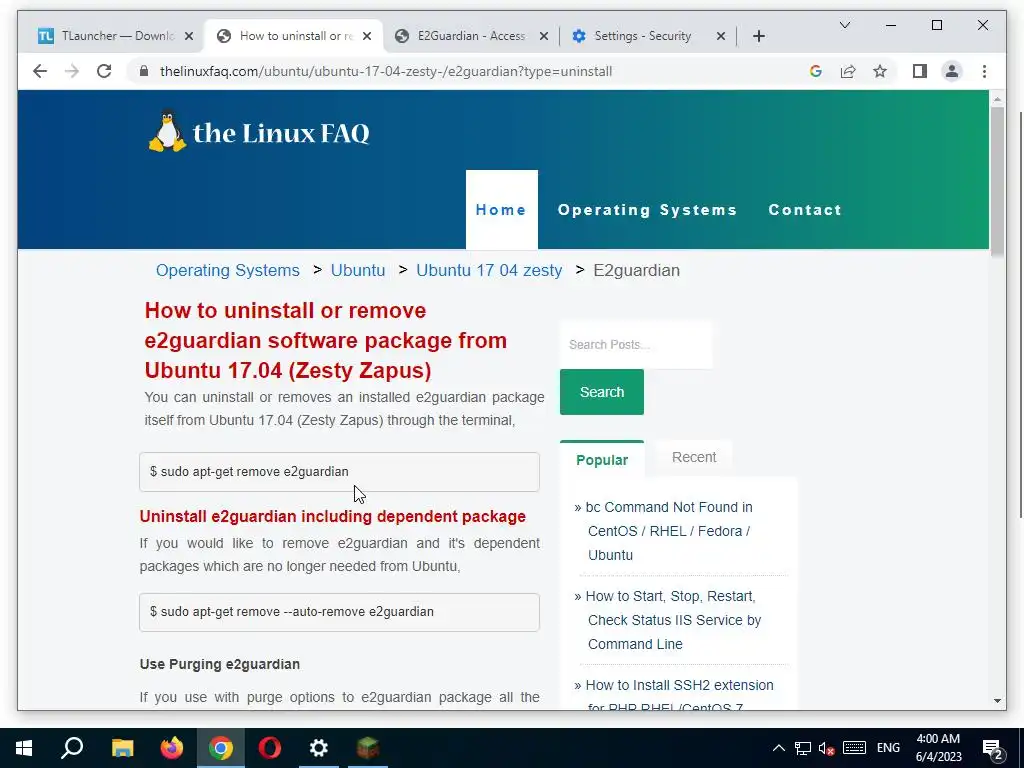Follow the Ubuntu breadcrumb link
This screenshot has width=1024, height=768.
[x=358, y=270]
